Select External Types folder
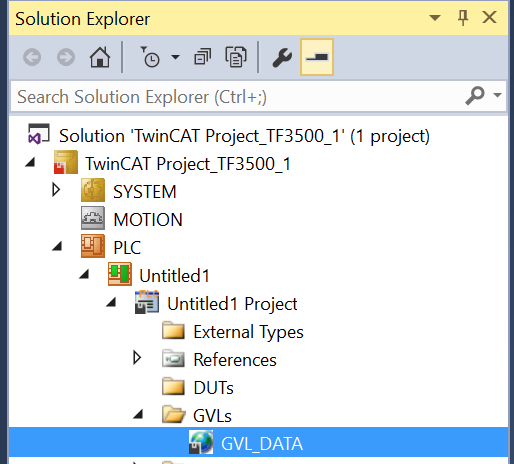514x464 pixels. pos(248,332)
